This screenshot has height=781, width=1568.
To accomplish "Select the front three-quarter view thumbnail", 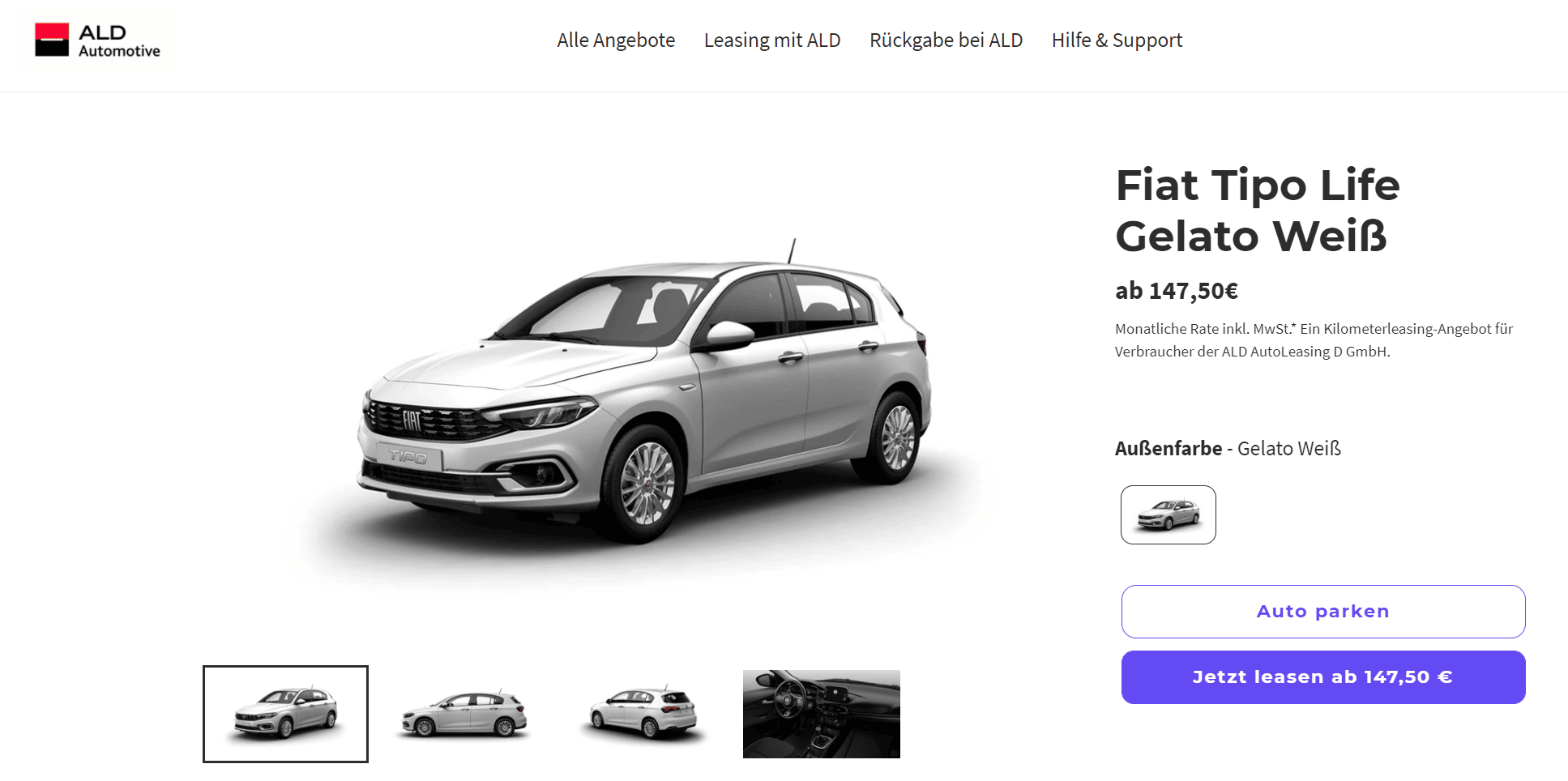I will (285, 714).
